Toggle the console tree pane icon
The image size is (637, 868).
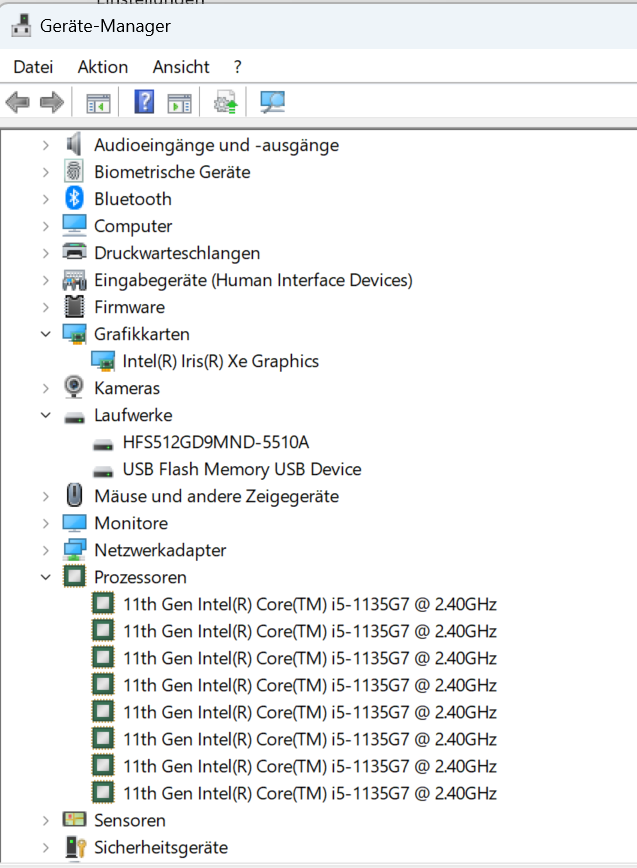pyautogui.click(x=98, y=103)
